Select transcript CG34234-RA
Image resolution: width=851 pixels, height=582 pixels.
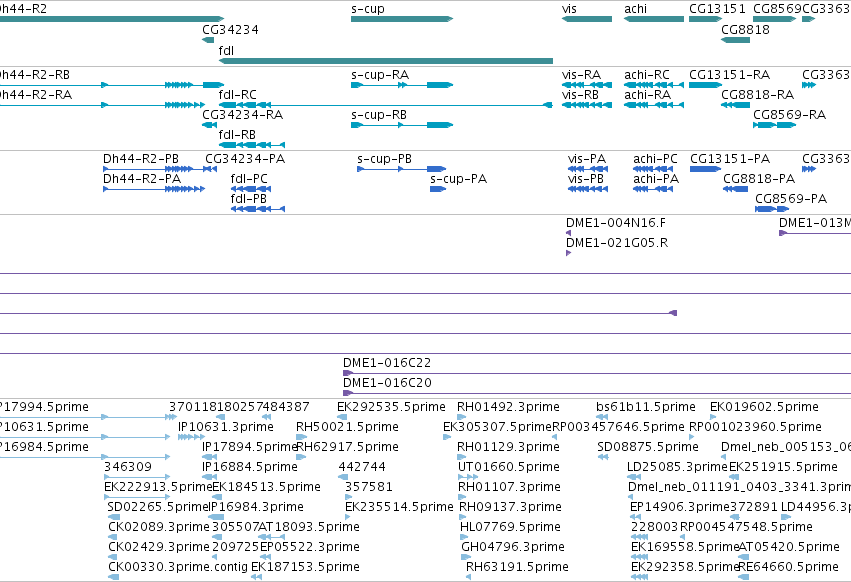click(209, 125)
